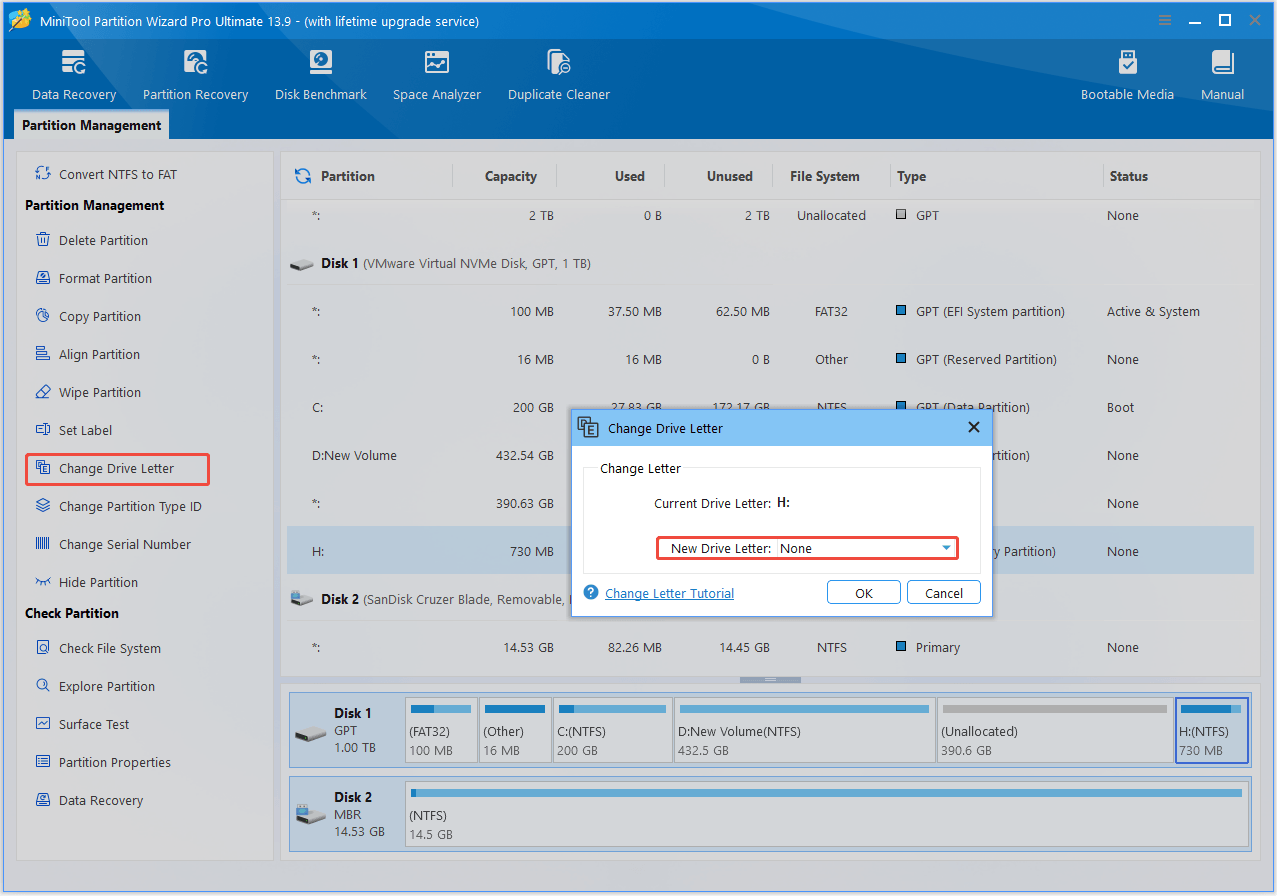Click the H:(NTFS) 730 MB block in disk map
1277x896 pixels.
pyautogui.click(x=1212, y=730)
